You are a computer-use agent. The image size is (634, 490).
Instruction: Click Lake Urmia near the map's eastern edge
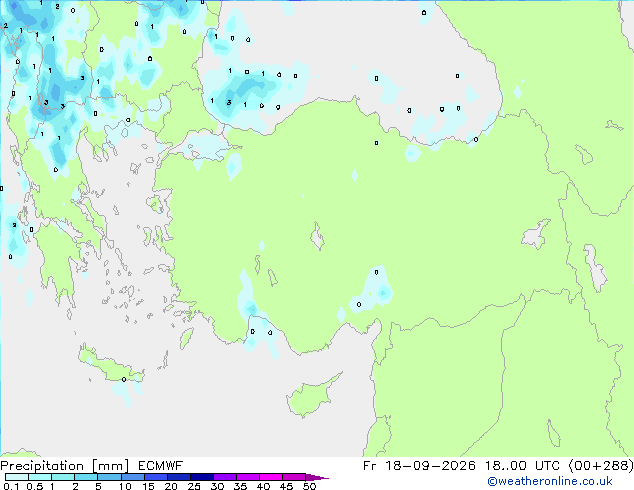click(x=594, y=268)
